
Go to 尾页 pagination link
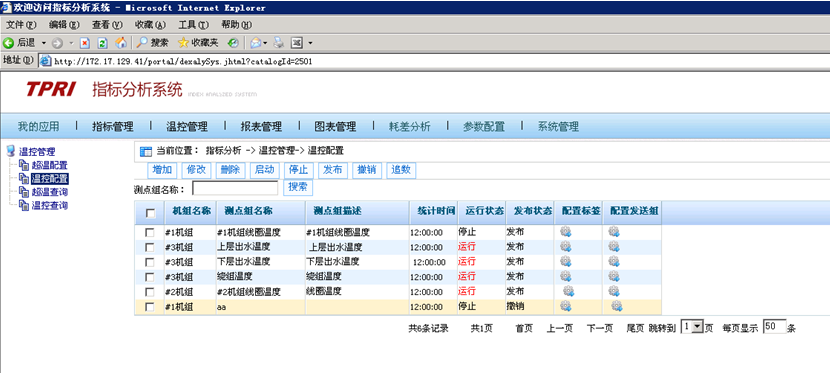[635, 329]
